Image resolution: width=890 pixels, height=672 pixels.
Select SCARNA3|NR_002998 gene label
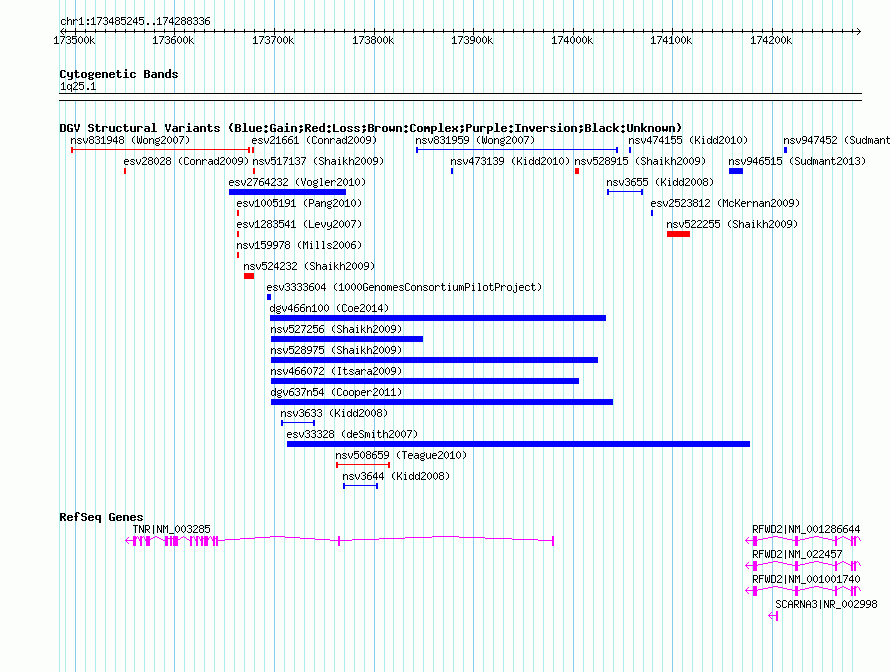coord(826,604)
